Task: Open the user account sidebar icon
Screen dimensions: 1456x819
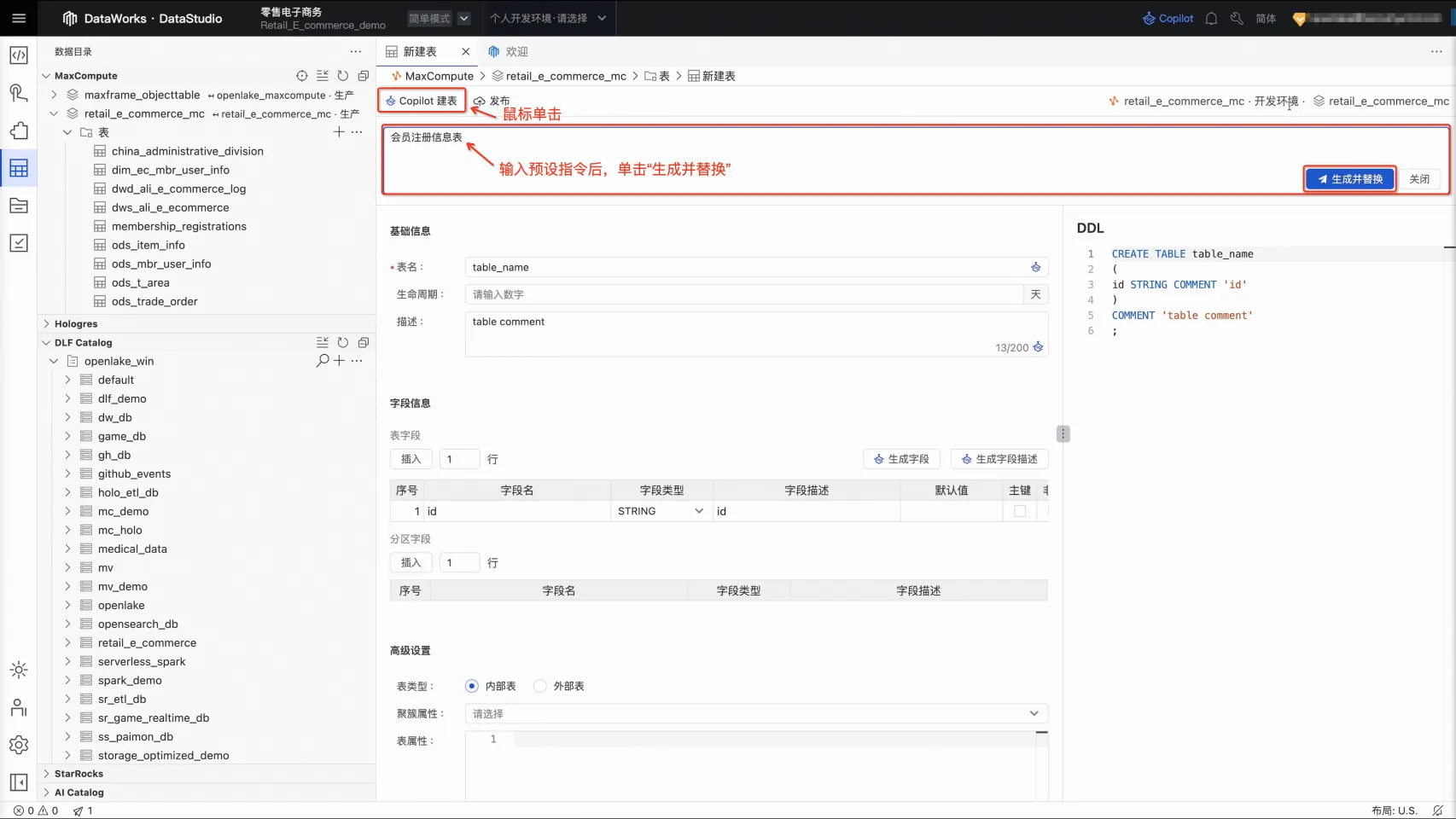Action: coord(19,707)
